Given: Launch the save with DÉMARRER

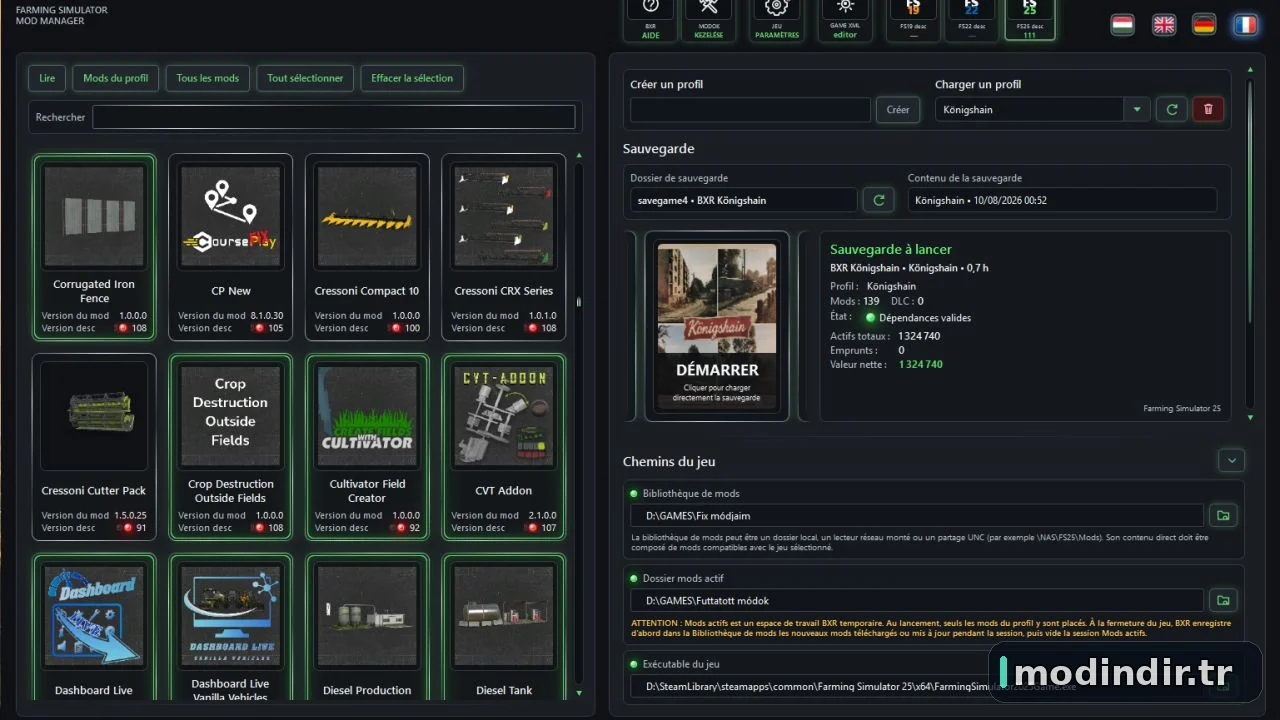Looking at the screenshot, I should tap(717, 327).
